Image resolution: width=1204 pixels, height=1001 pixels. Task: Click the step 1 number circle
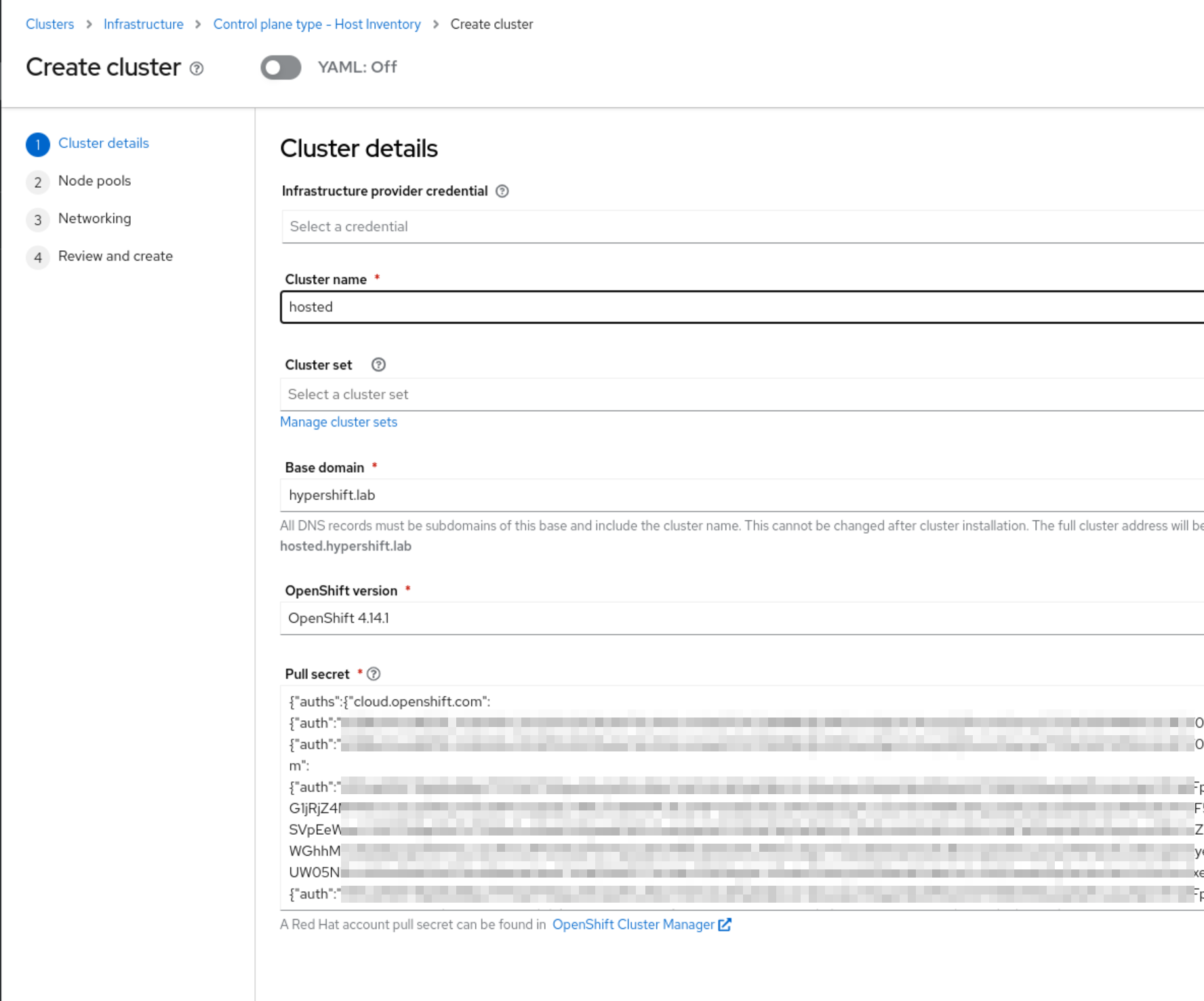point(38,144)
